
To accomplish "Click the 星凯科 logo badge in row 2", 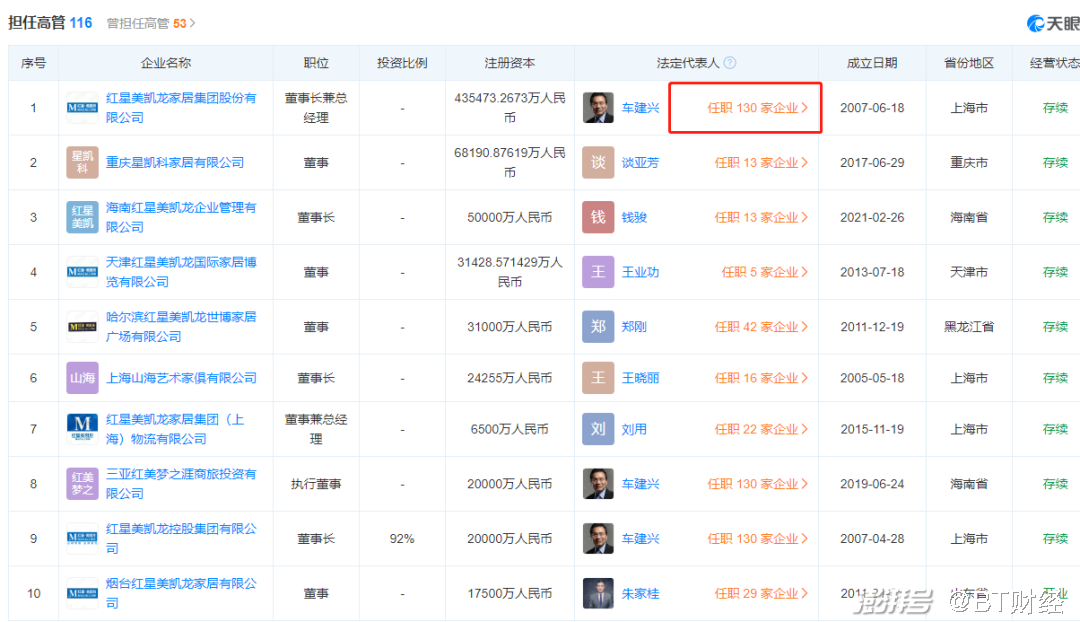I will coord(82,162).
